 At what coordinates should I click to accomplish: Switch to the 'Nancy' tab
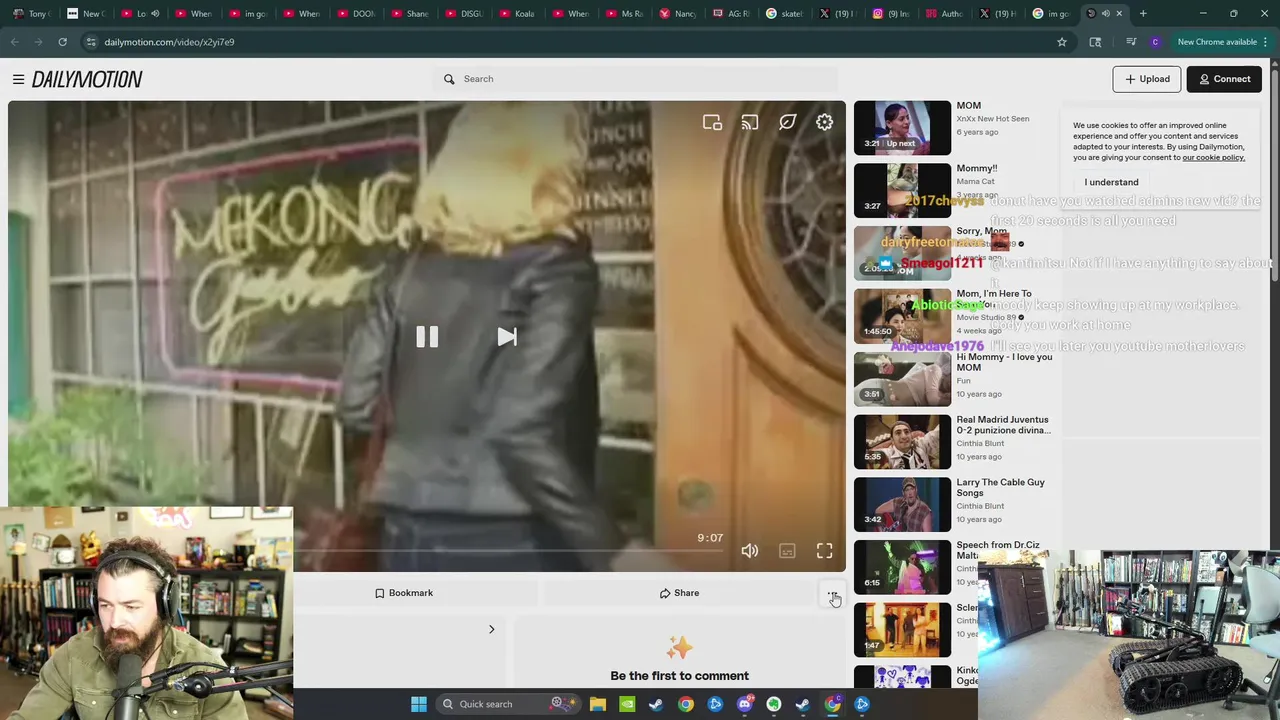tap(677, 14)
